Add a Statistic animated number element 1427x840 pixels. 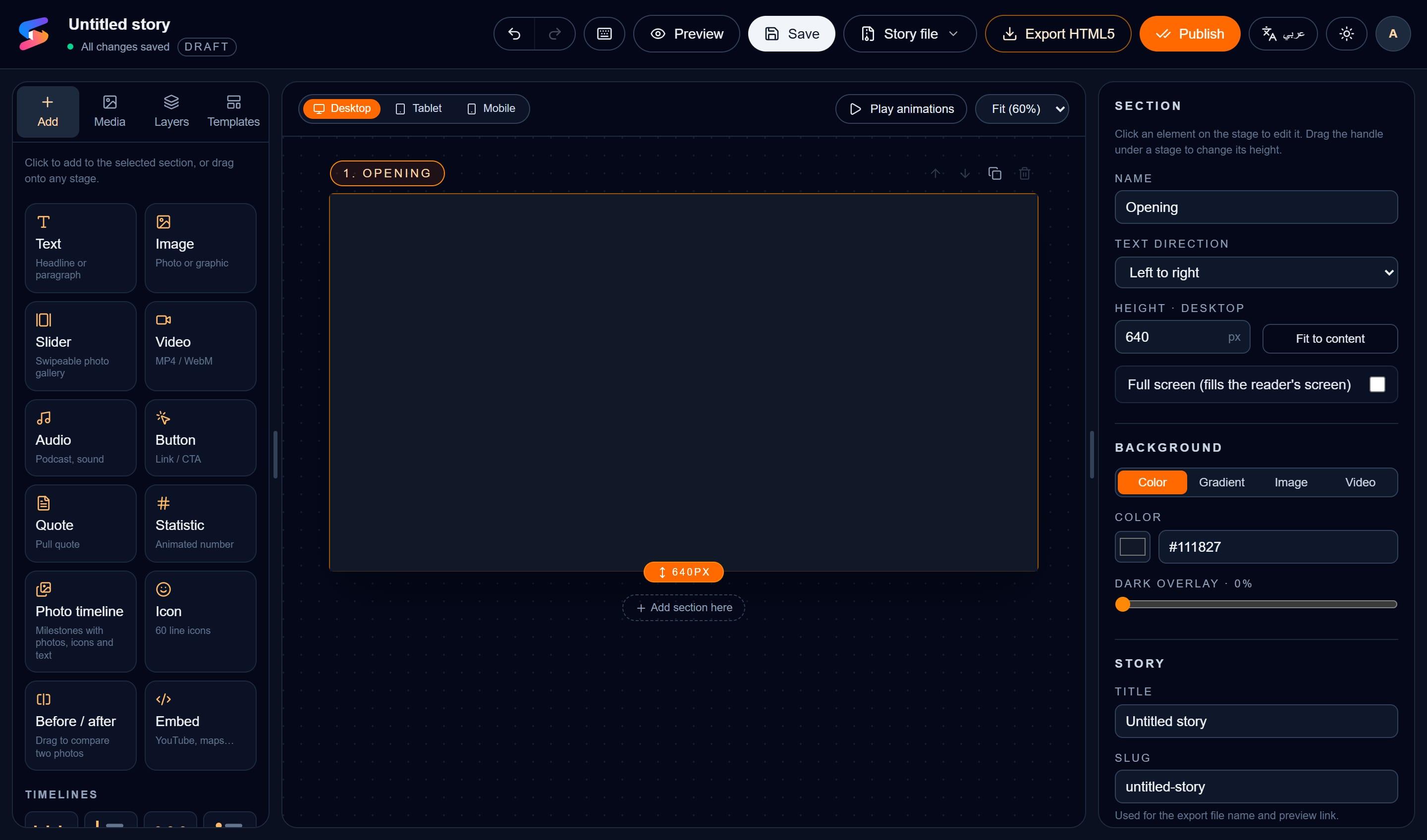[x=201, y=523]
